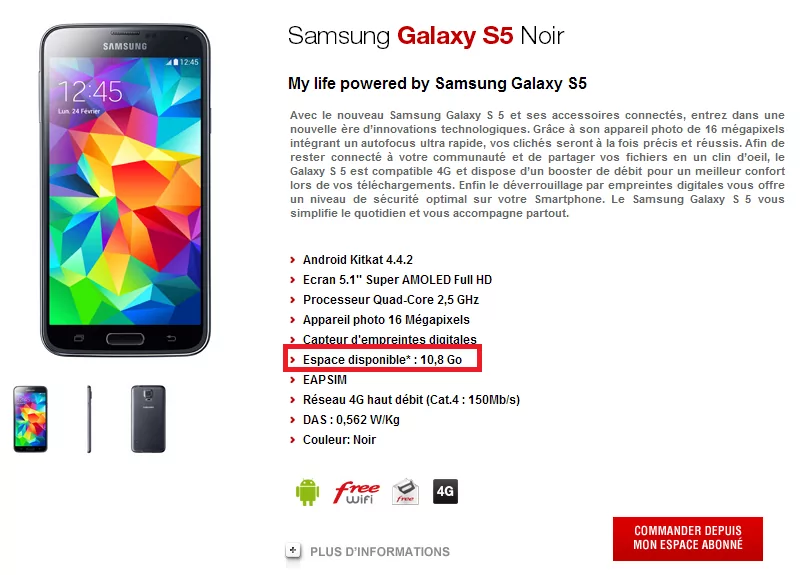Click the red arrow beside EAP SIM
Viewport: 802px width, 575px height.
[293, 380]
